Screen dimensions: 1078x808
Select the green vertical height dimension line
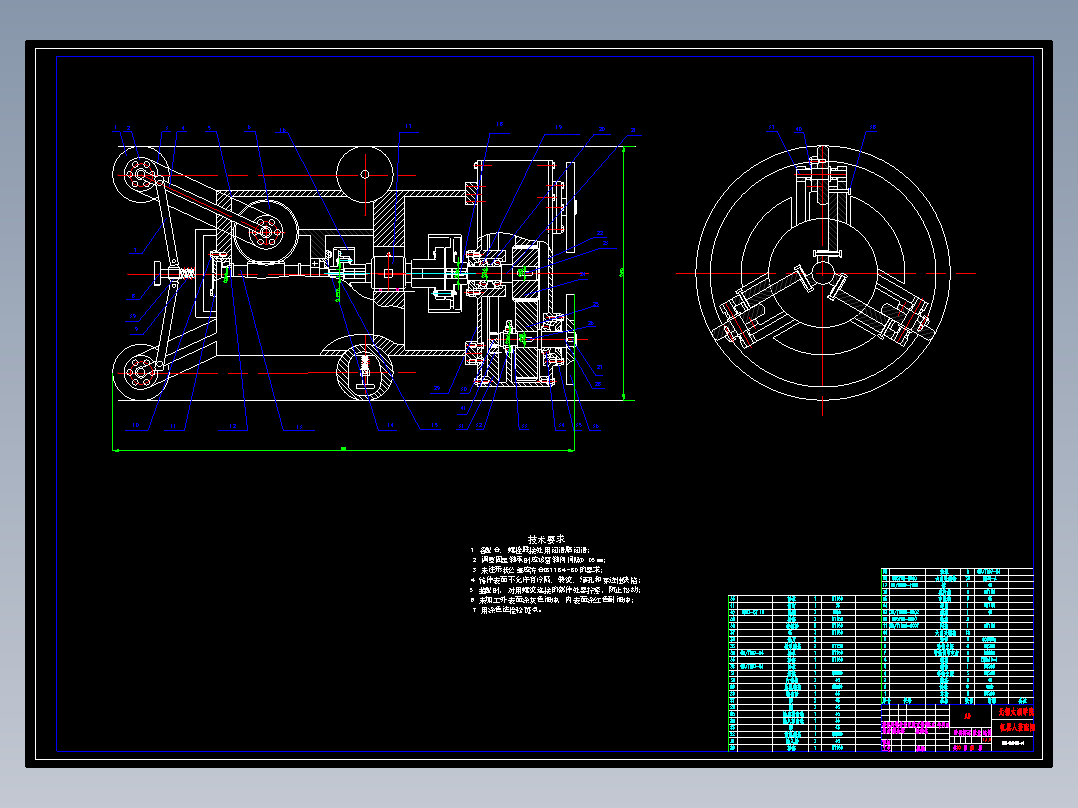(624, 273)
